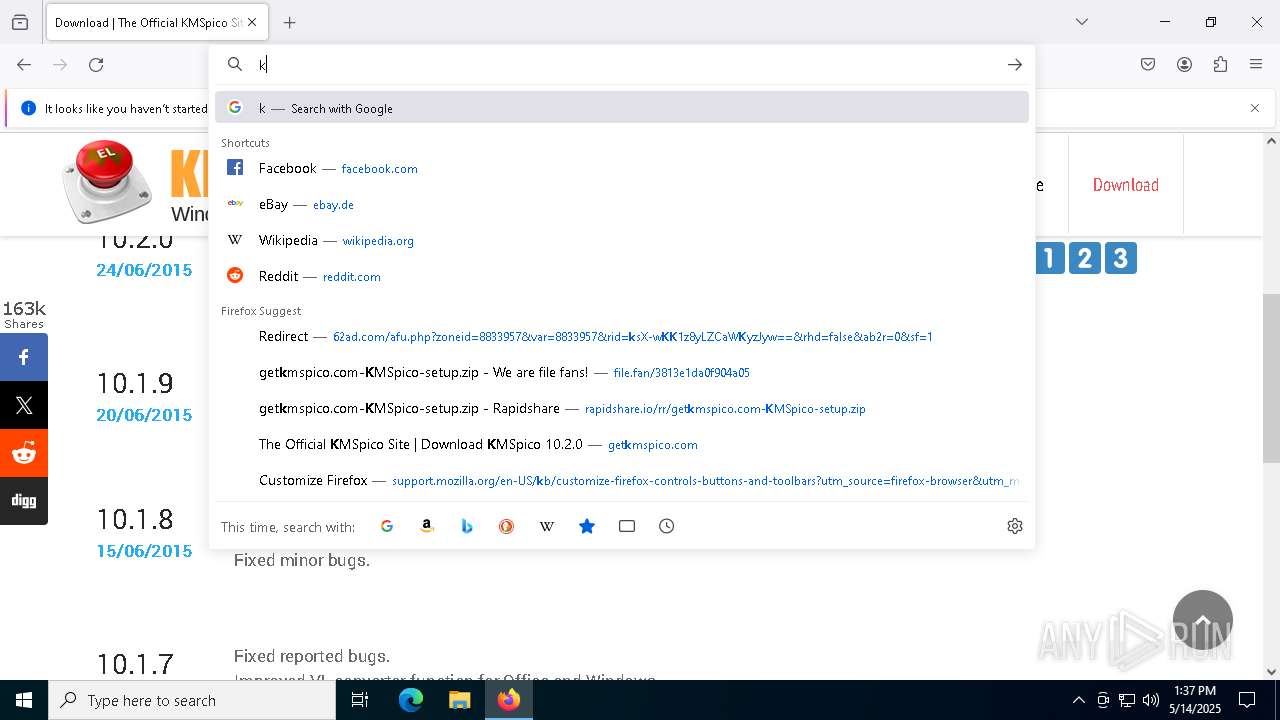The image size is (1280, 720).
Task: Open the list all tabs chevron
Action: [1081, 22]
